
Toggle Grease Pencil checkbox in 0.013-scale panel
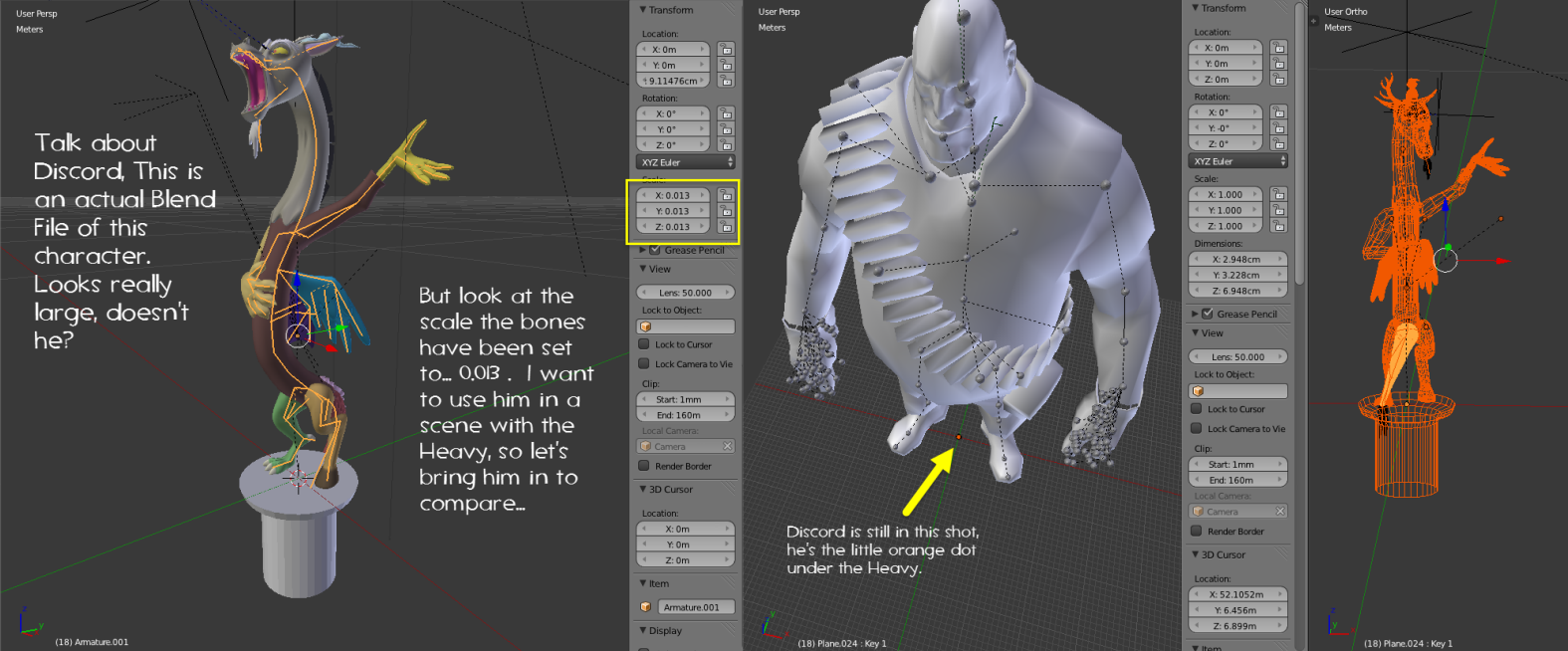tap(655, 250)
